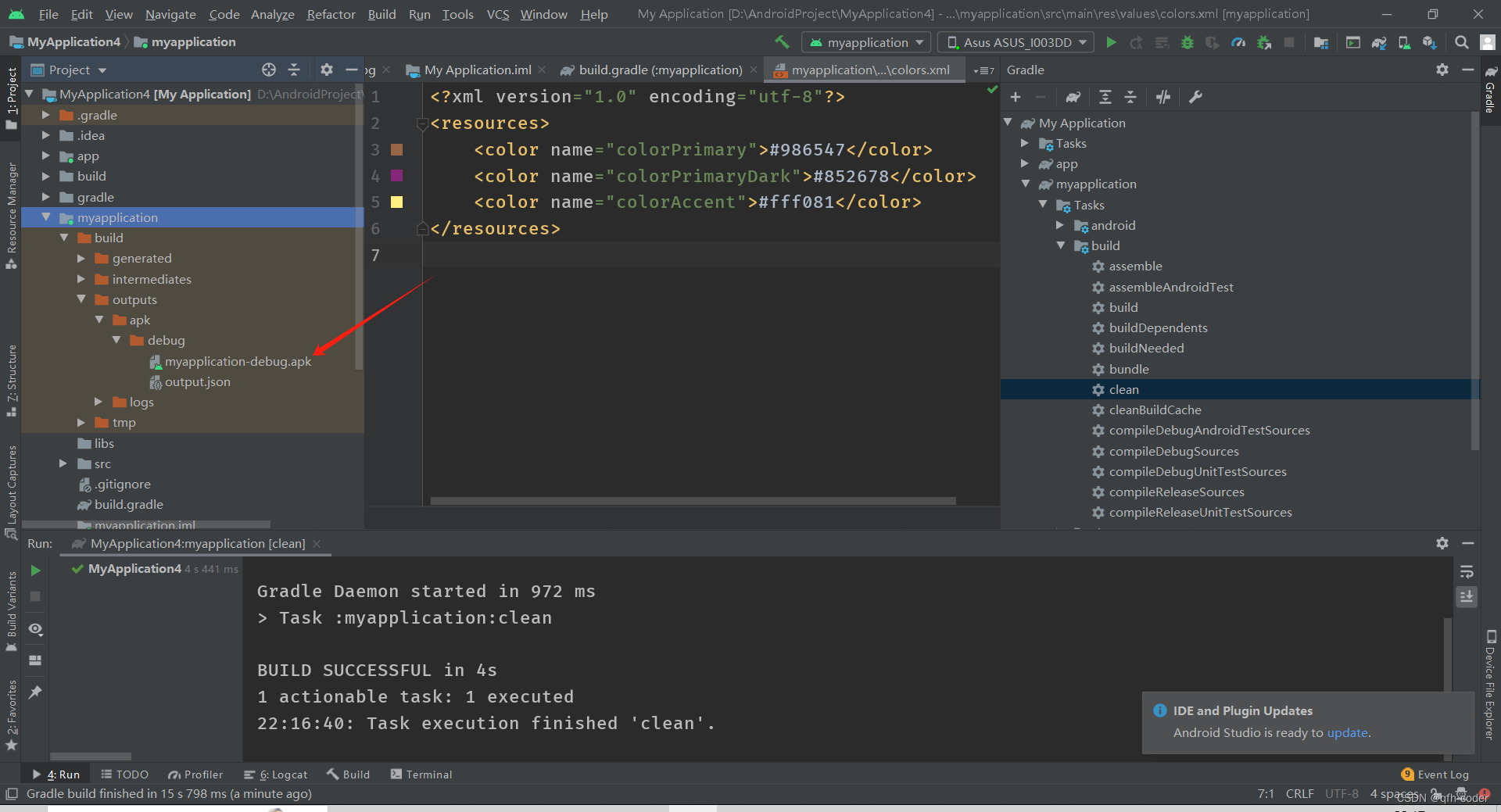Click Attach Debugger to Android Process icon
The height and width of the screenshot is (812, 1501).
coord(1263,42)
